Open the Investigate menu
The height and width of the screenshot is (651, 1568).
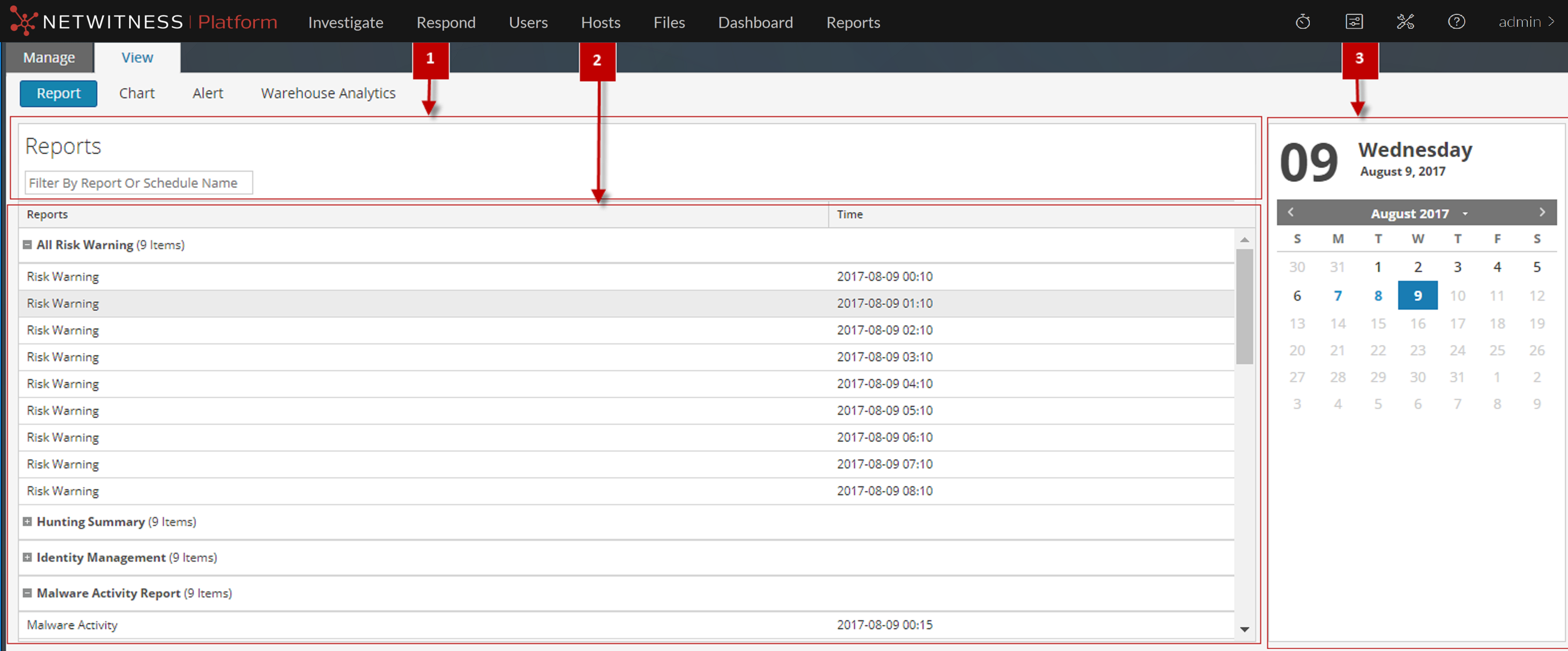click(x=346, y=22)
